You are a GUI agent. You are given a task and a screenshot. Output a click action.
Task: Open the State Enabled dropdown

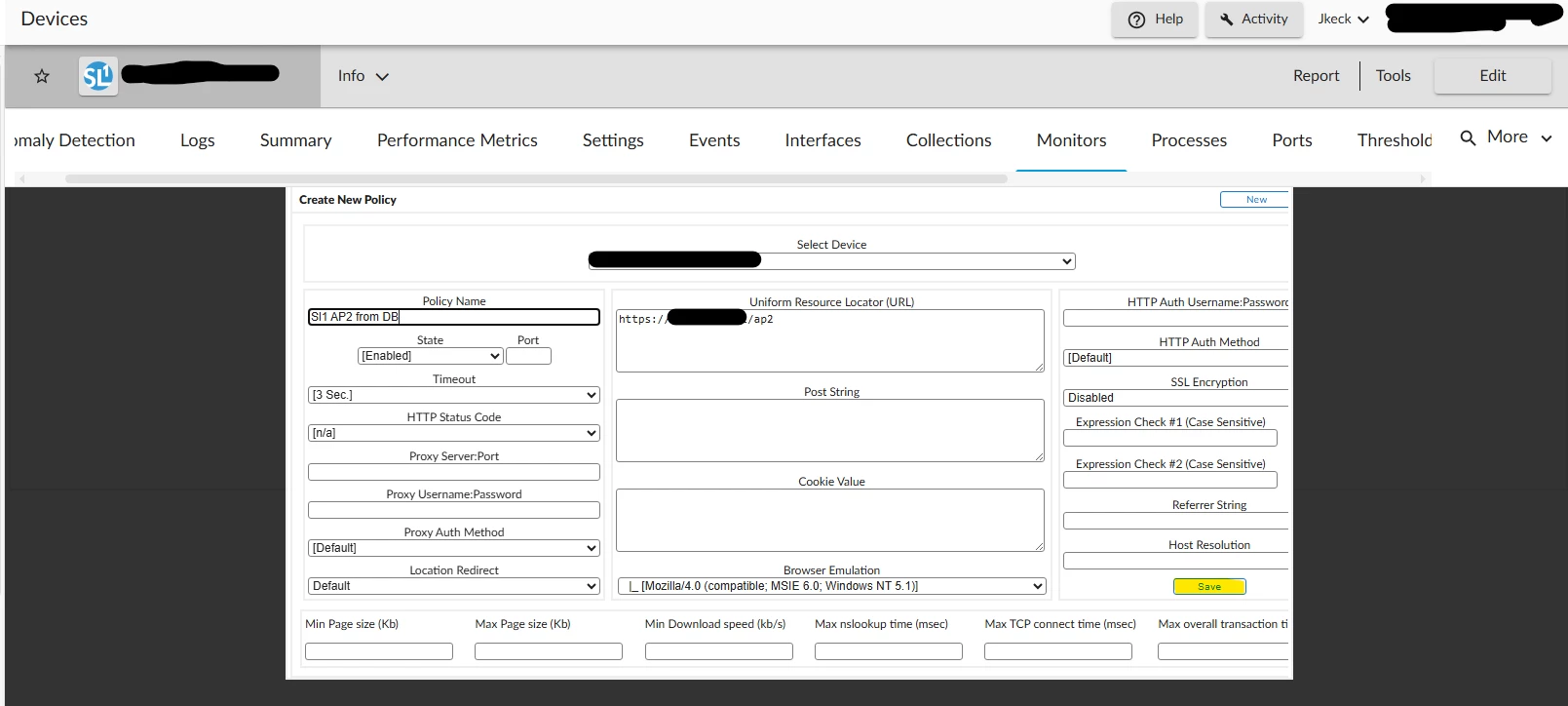pos(430,356)
